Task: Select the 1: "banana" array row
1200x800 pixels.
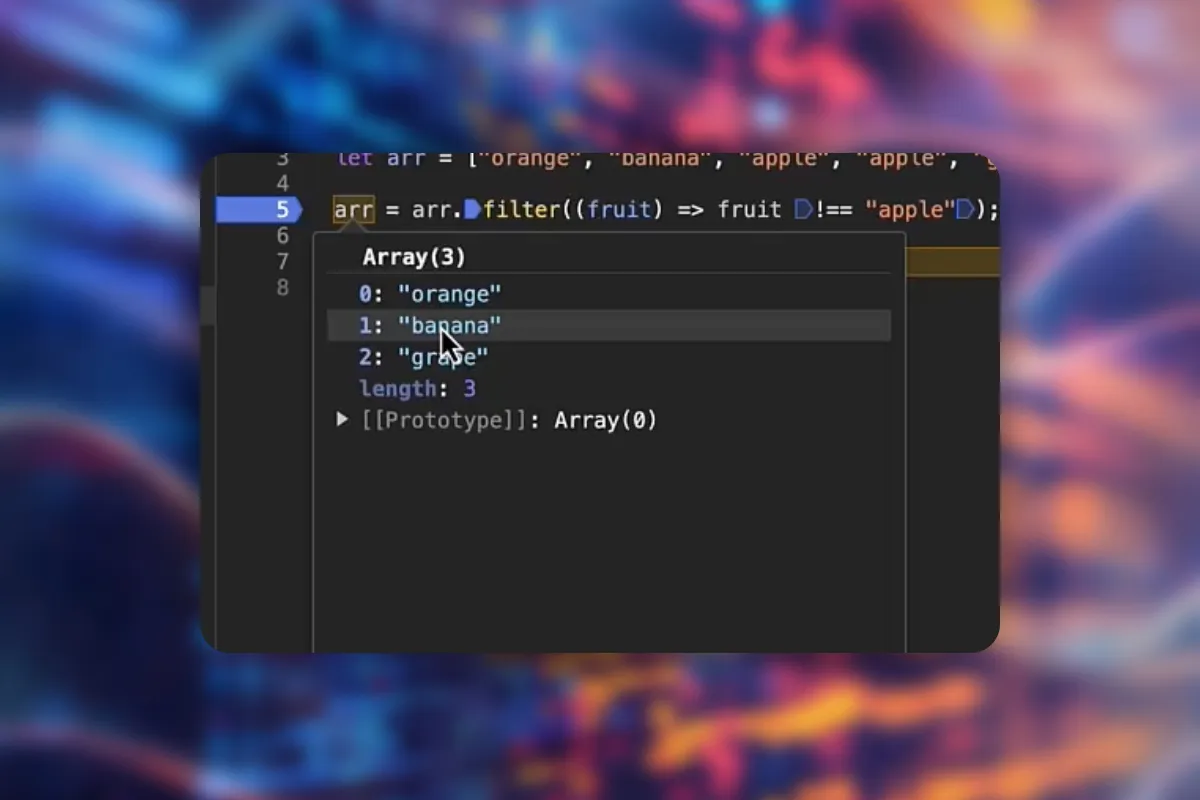Action: pos(609,326)
